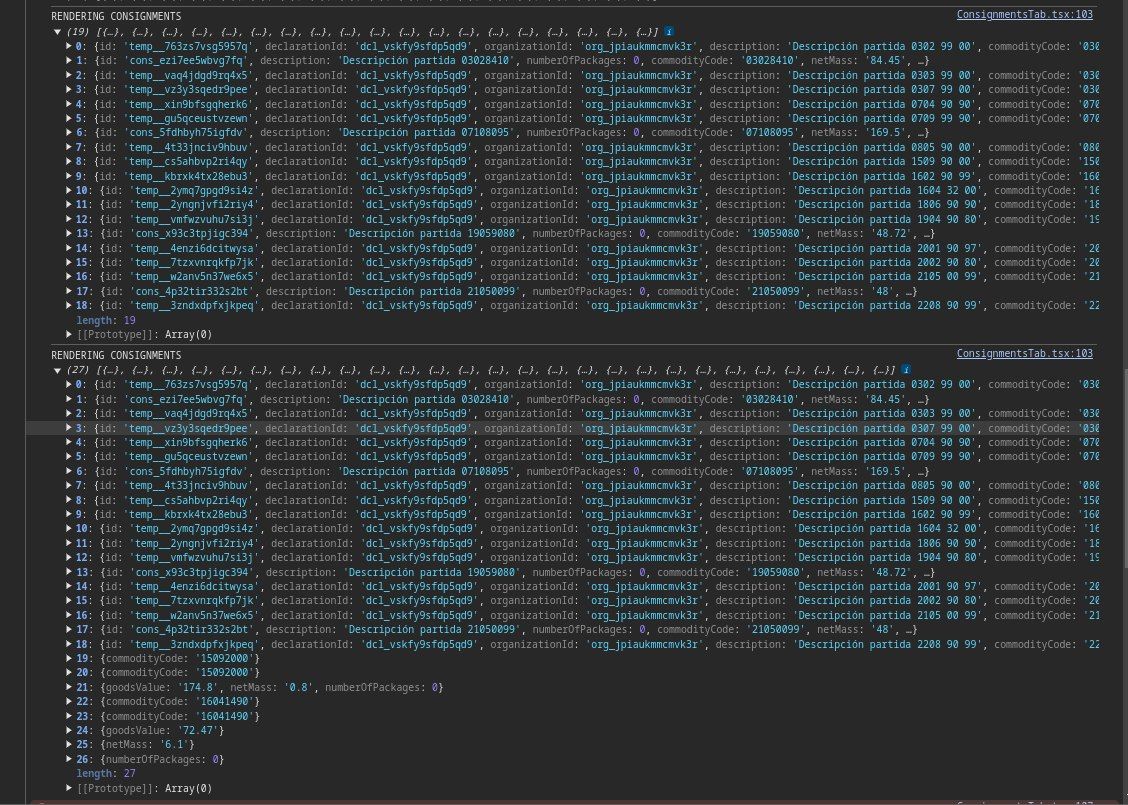Click id 'temp__4enzi6dcitwysa' in the 27-item array
This screenshot has height=805, width=1128.
click(x=194, y=586)
